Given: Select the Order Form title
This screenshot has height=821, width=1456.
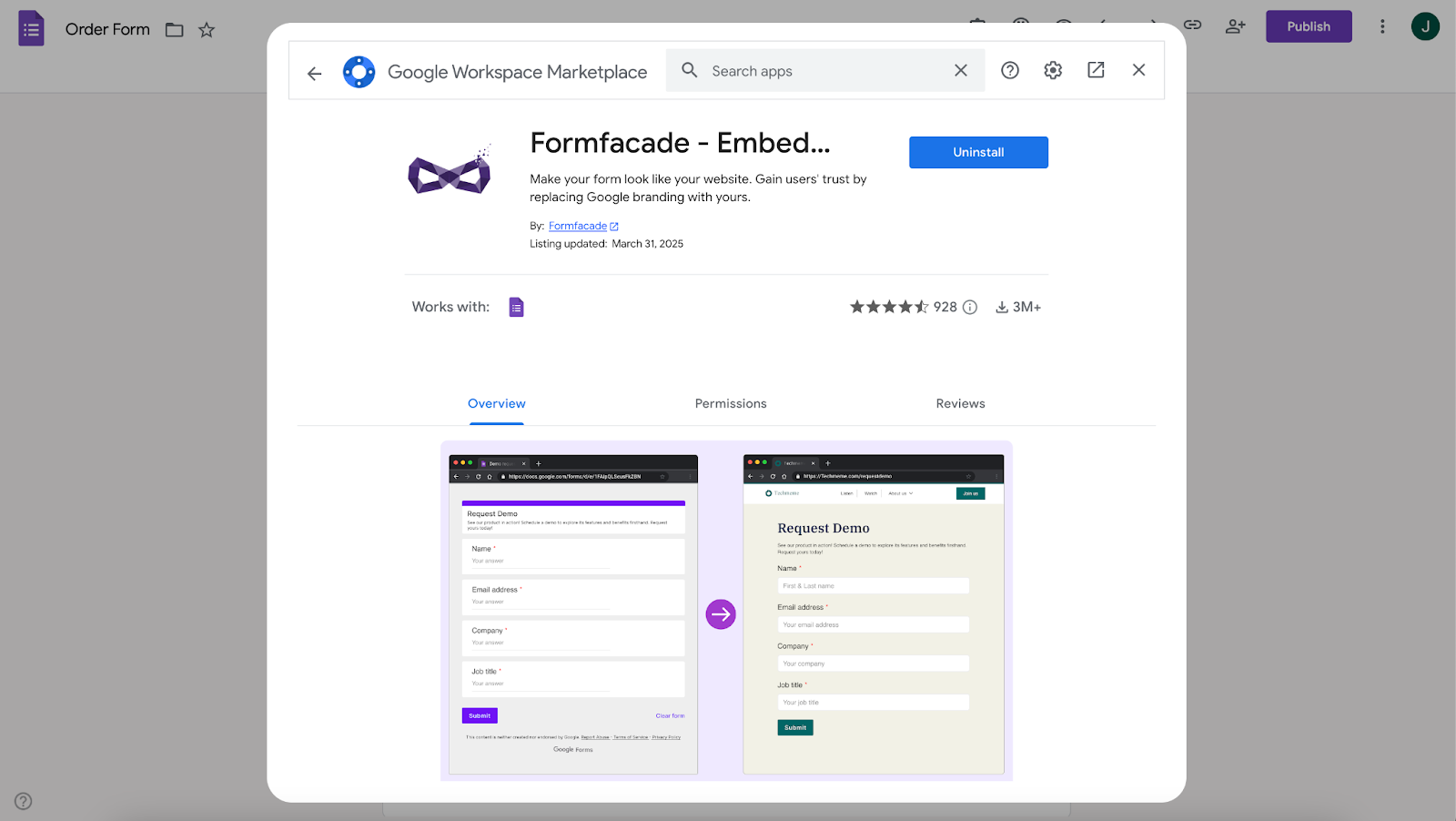Looking at the screenshot, I should (107, 29).
